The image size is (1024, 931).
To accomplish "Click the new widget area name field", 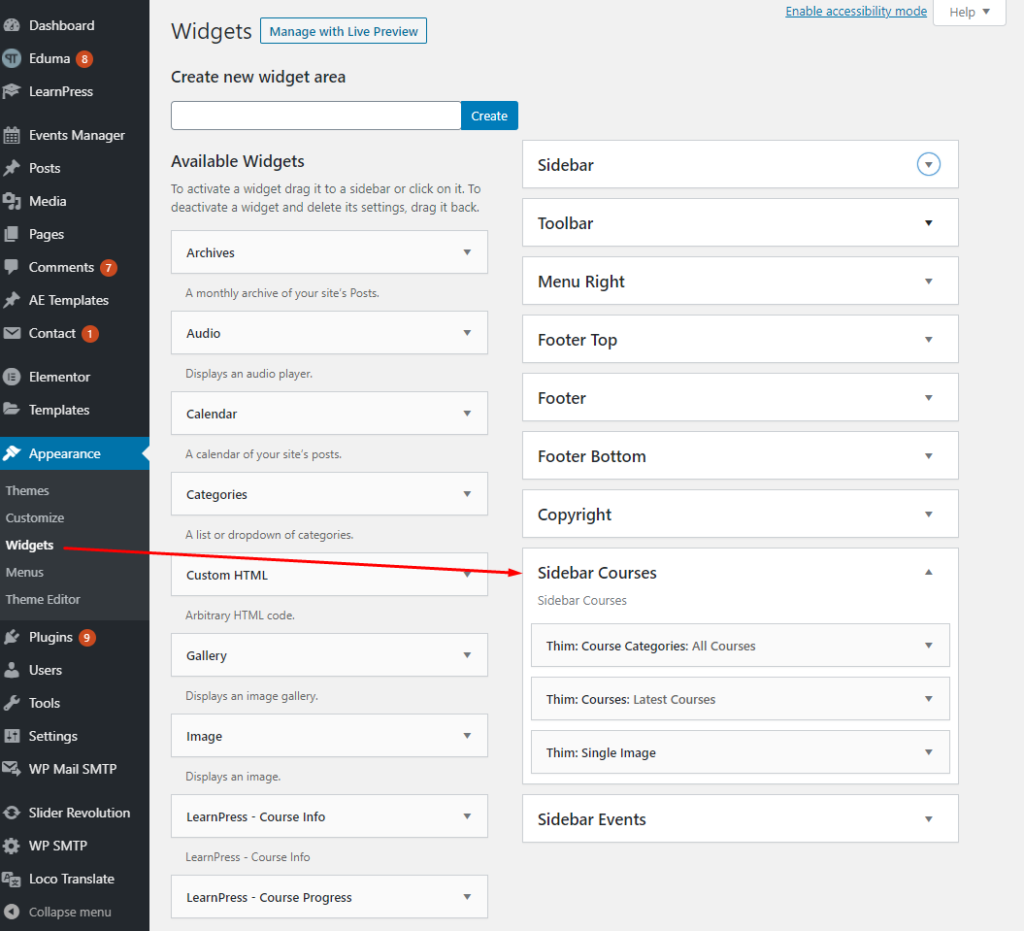I will point(315,115).
